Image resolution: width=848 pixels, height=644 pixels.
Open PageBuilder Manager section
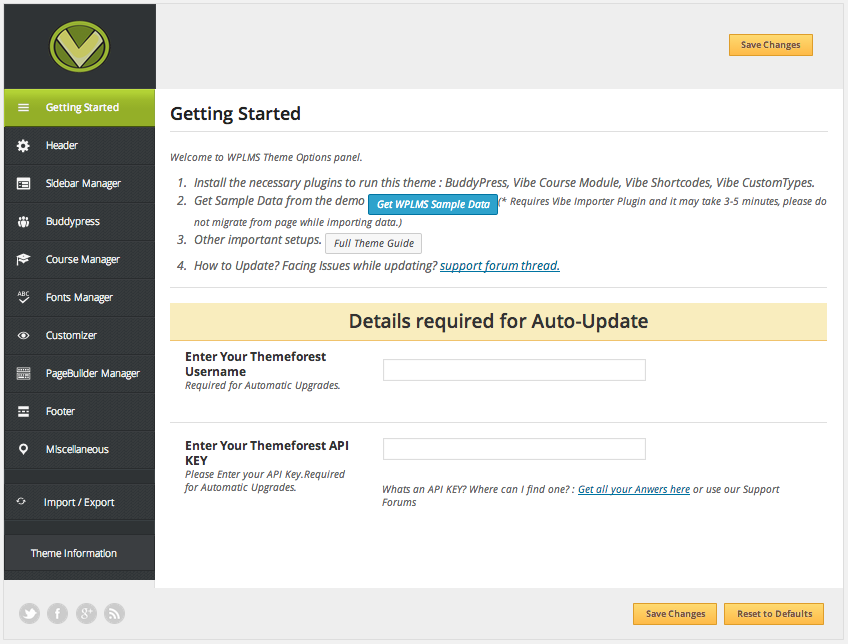pyautogui.click(x=80, y=374)
